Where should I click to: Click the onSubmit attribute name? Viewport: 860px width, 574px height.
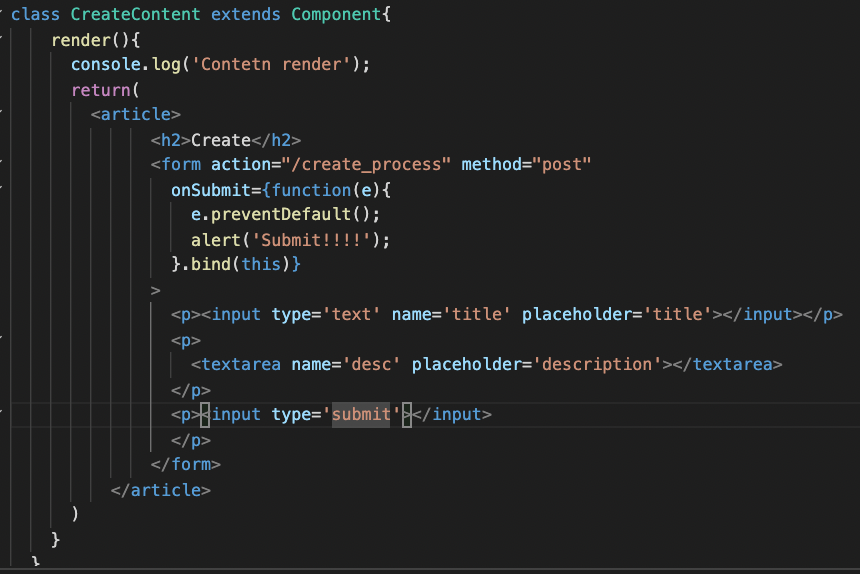(211, 190)
